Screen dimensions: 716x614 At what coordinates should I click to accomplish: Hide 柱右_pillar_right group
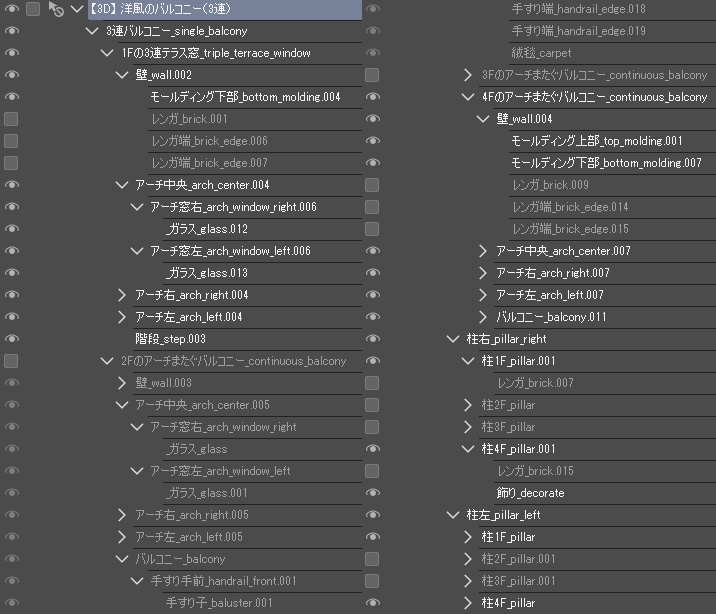pos(373,338)
